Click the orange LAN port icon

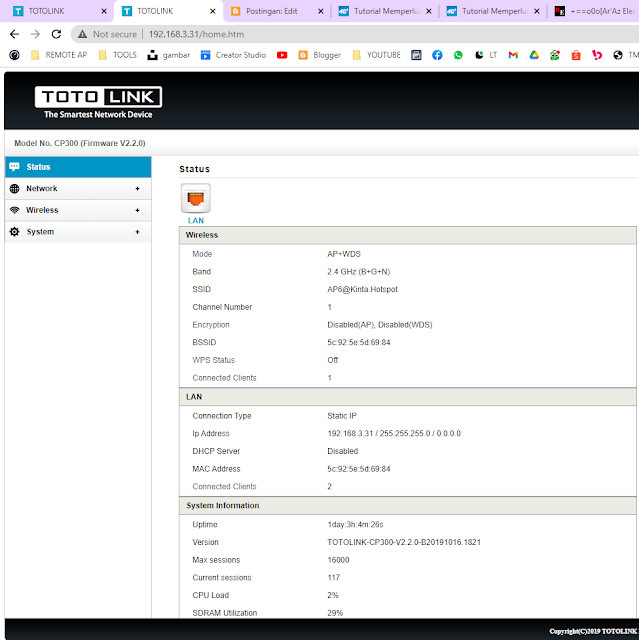point(196,198)
